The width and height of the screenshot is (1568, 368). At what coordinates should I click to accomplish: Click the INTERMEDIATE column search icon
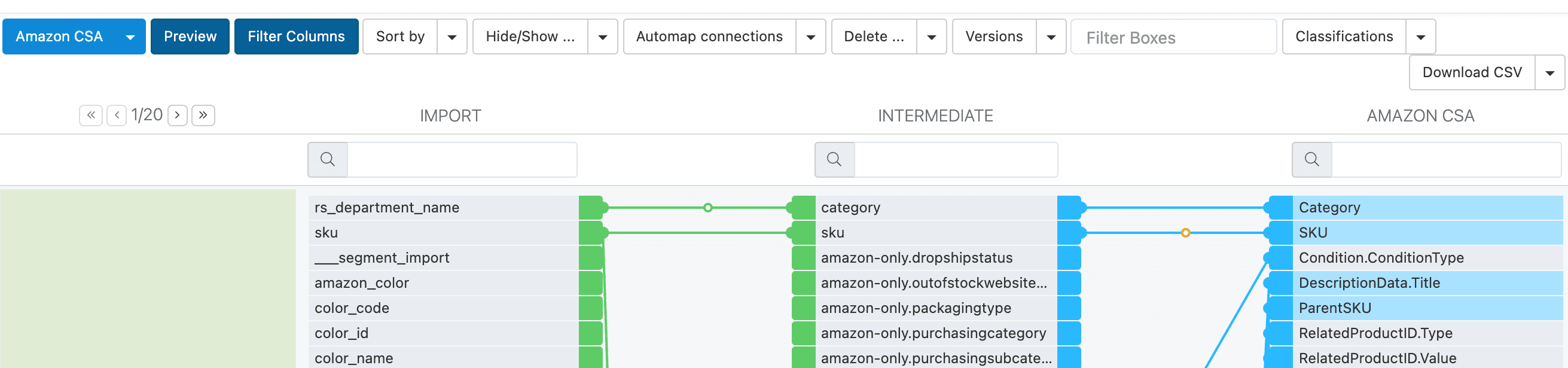tap(834, 160)
